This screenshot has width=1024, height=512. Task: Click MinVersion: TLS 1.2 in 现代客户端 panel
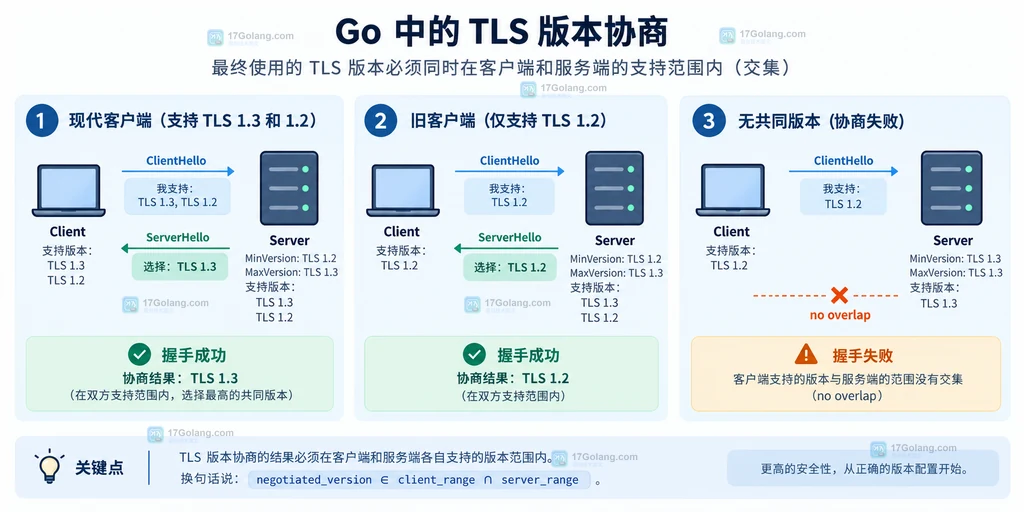(291, 259)
